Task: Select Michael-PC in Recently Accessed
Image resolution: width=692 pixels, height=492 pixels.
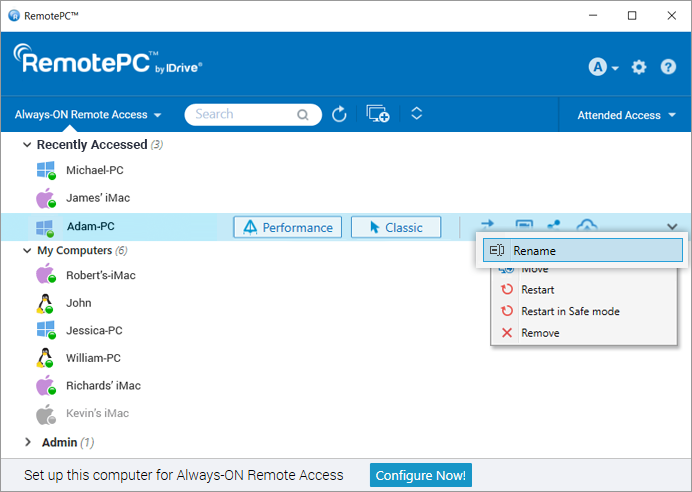Action: [x=94, y=170]
